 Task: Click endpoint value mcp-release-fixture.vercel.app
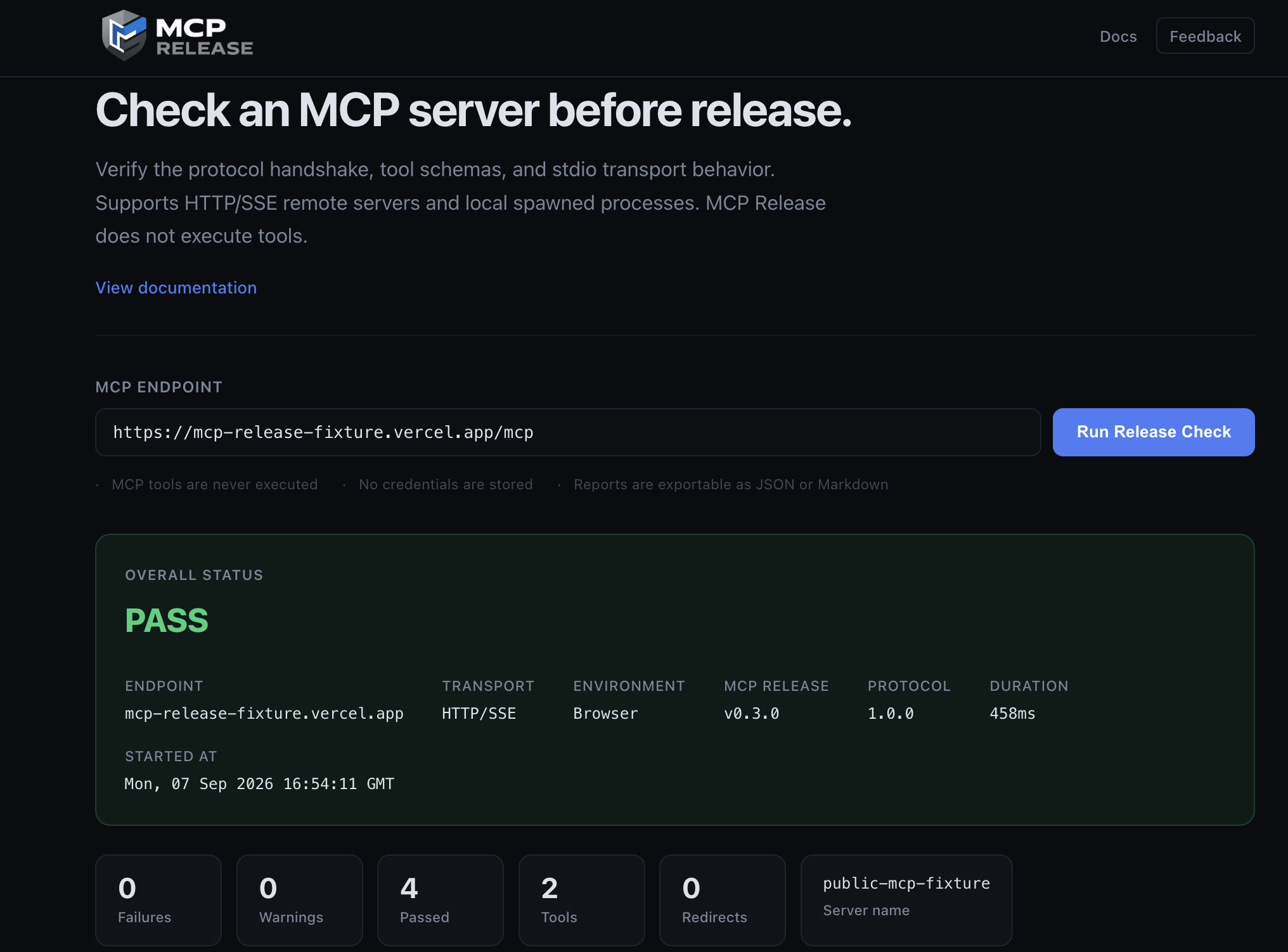[264, 714]
